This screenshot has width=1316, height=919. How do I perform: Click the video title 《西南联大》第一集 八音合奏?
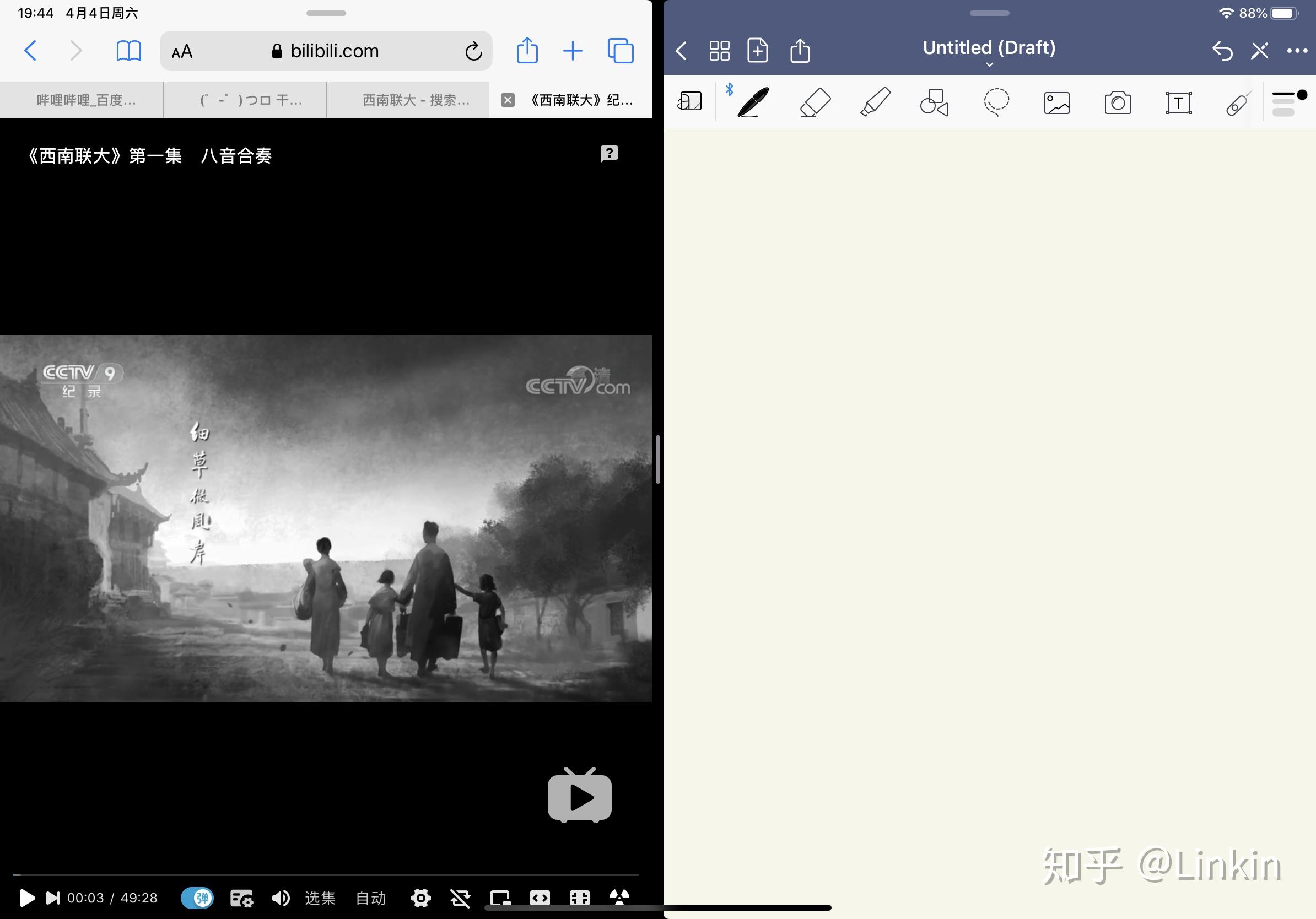coord(149,156)
